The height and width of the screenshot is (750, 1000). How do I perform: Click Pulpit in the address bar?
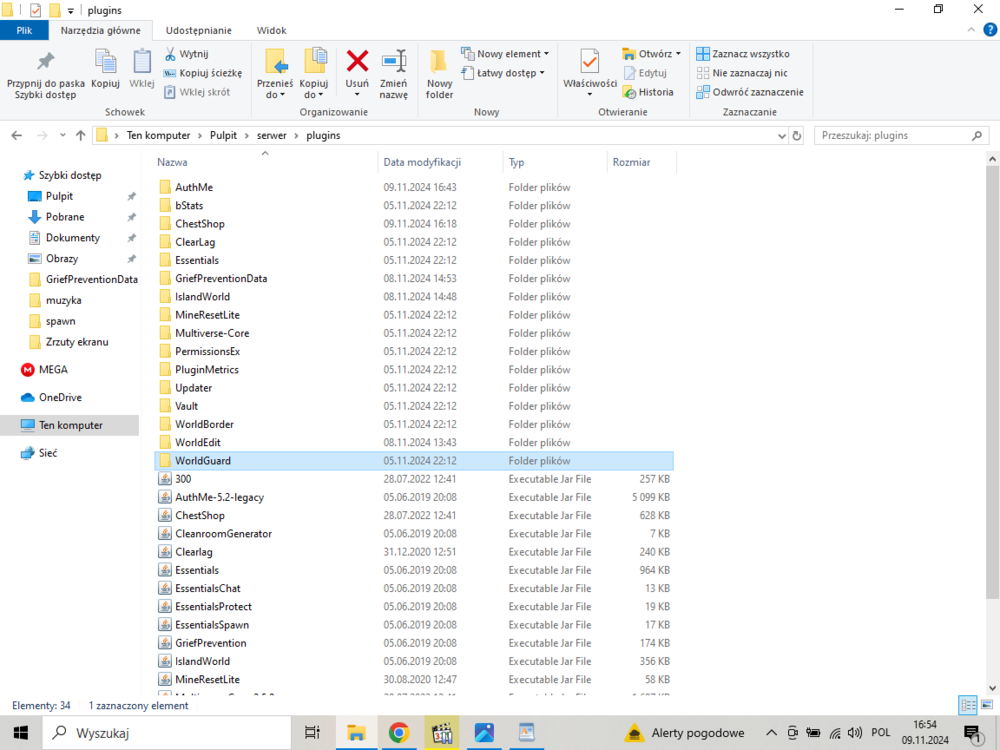coord(223,135)
